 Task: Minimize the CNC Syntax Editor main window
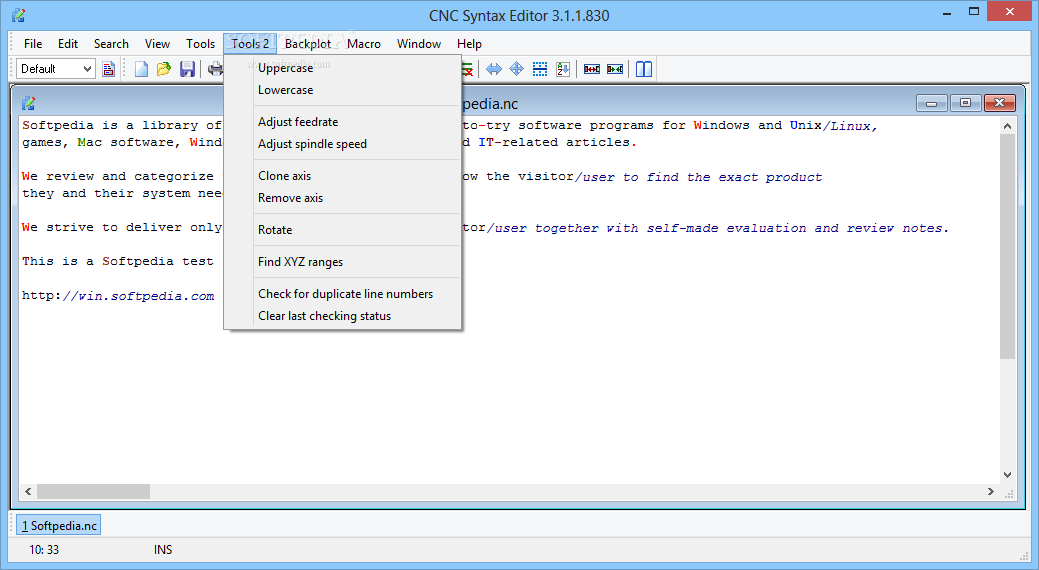[947, 13]
